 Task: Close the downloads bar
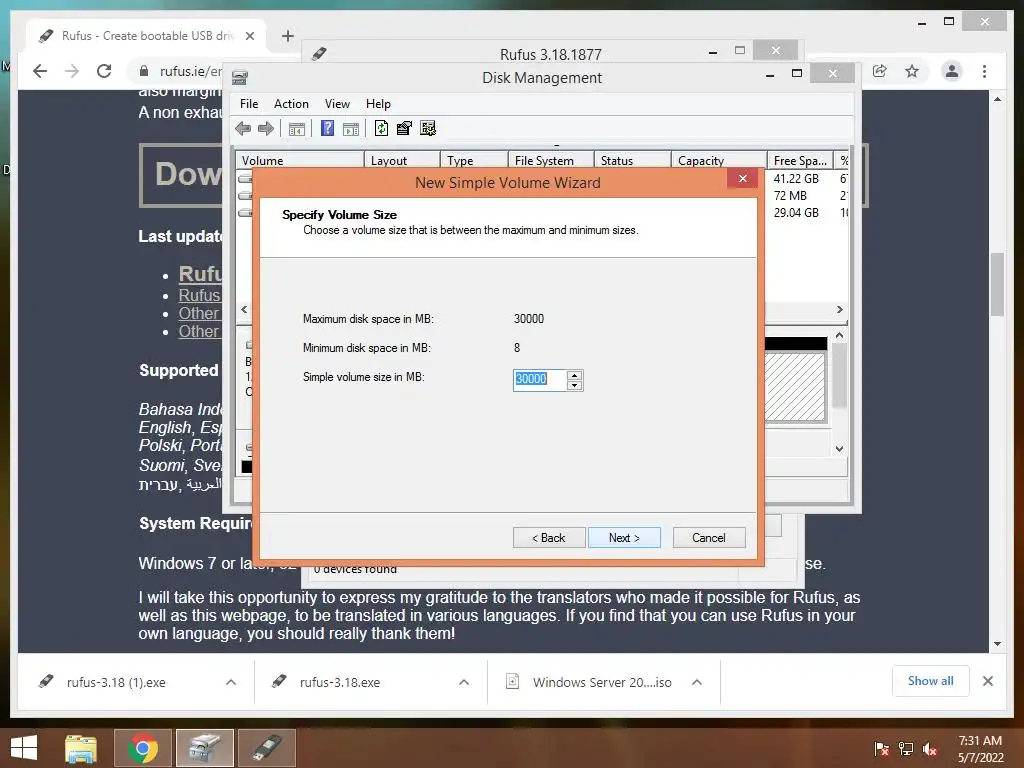(x=987, y=681)
